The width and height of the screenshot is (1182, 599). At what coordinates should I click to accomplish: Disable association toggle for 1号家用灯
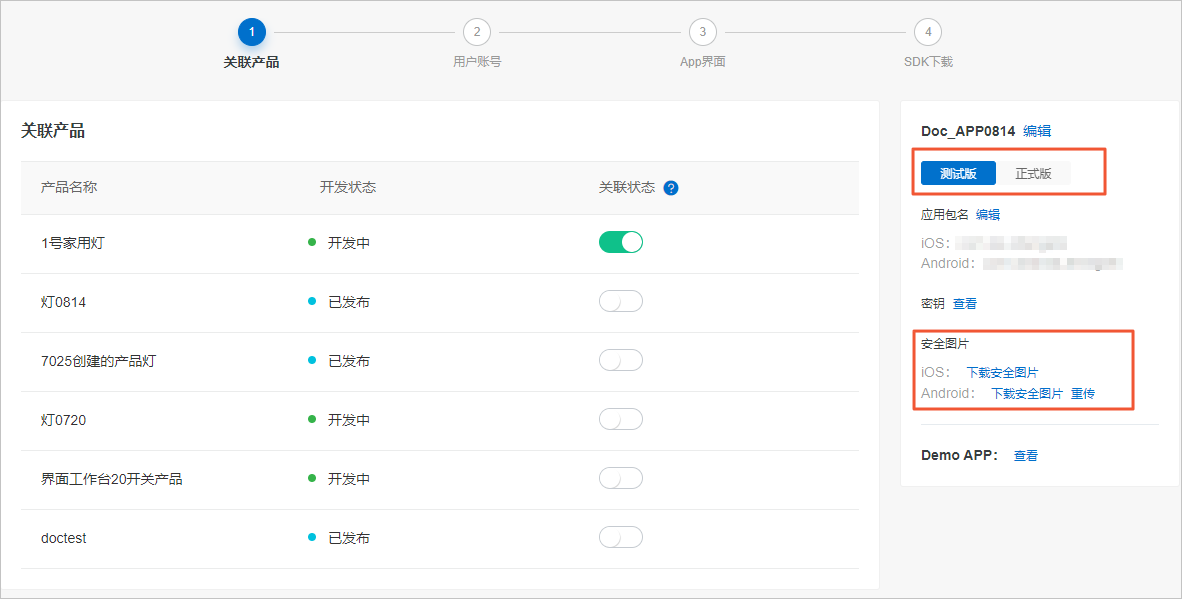coord(621,242)
